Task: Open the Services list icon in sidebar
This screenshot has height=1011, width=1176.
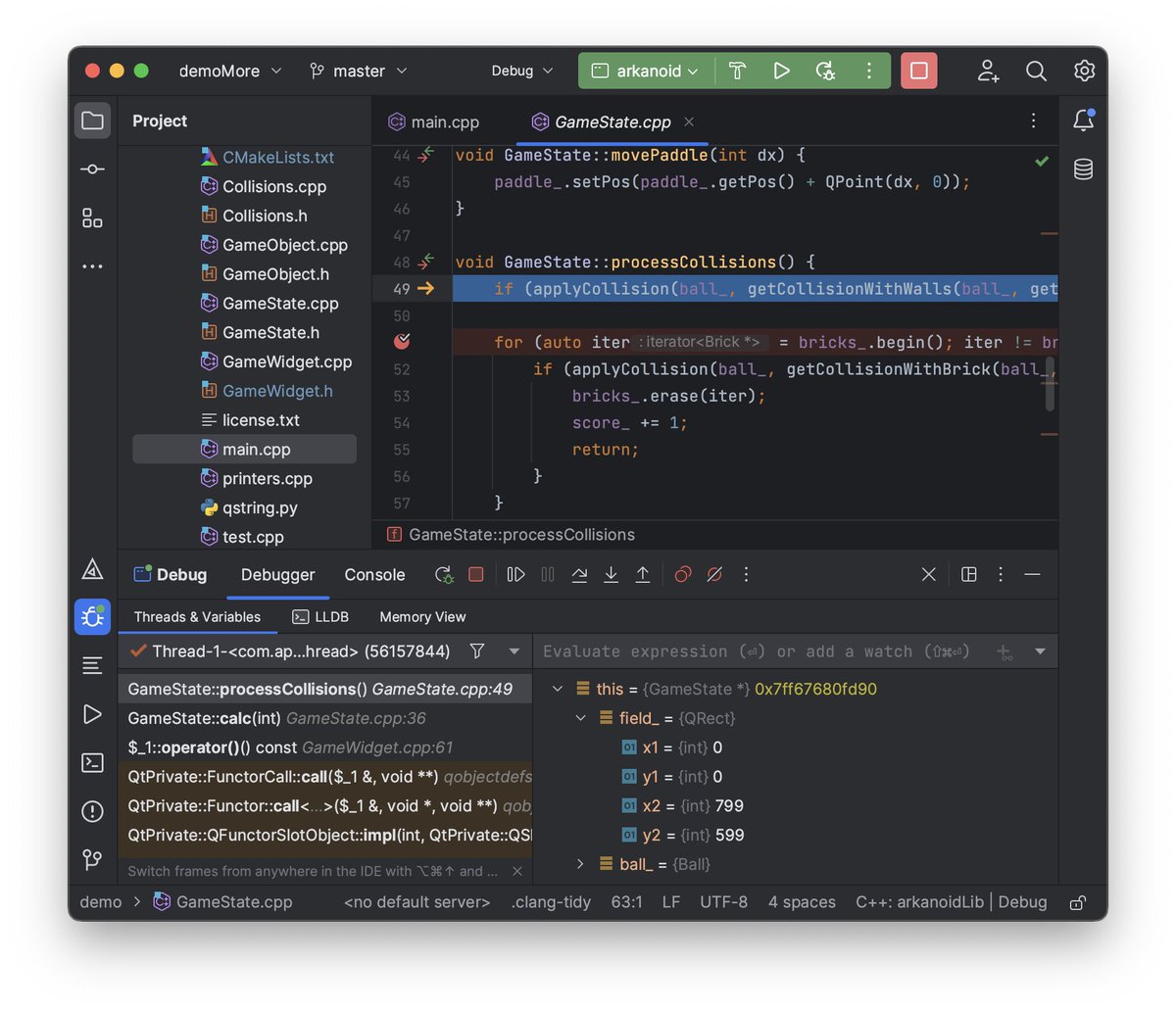Action: pos(92,666)
